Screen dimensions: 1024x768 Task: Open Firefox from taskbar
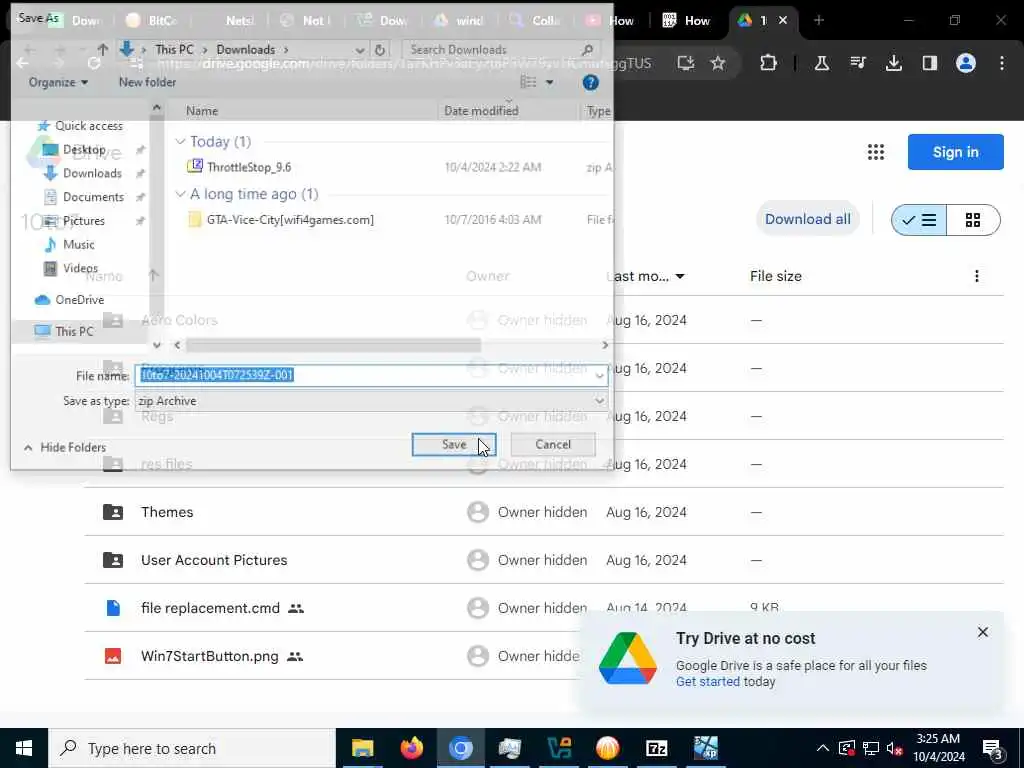(411, 748)
